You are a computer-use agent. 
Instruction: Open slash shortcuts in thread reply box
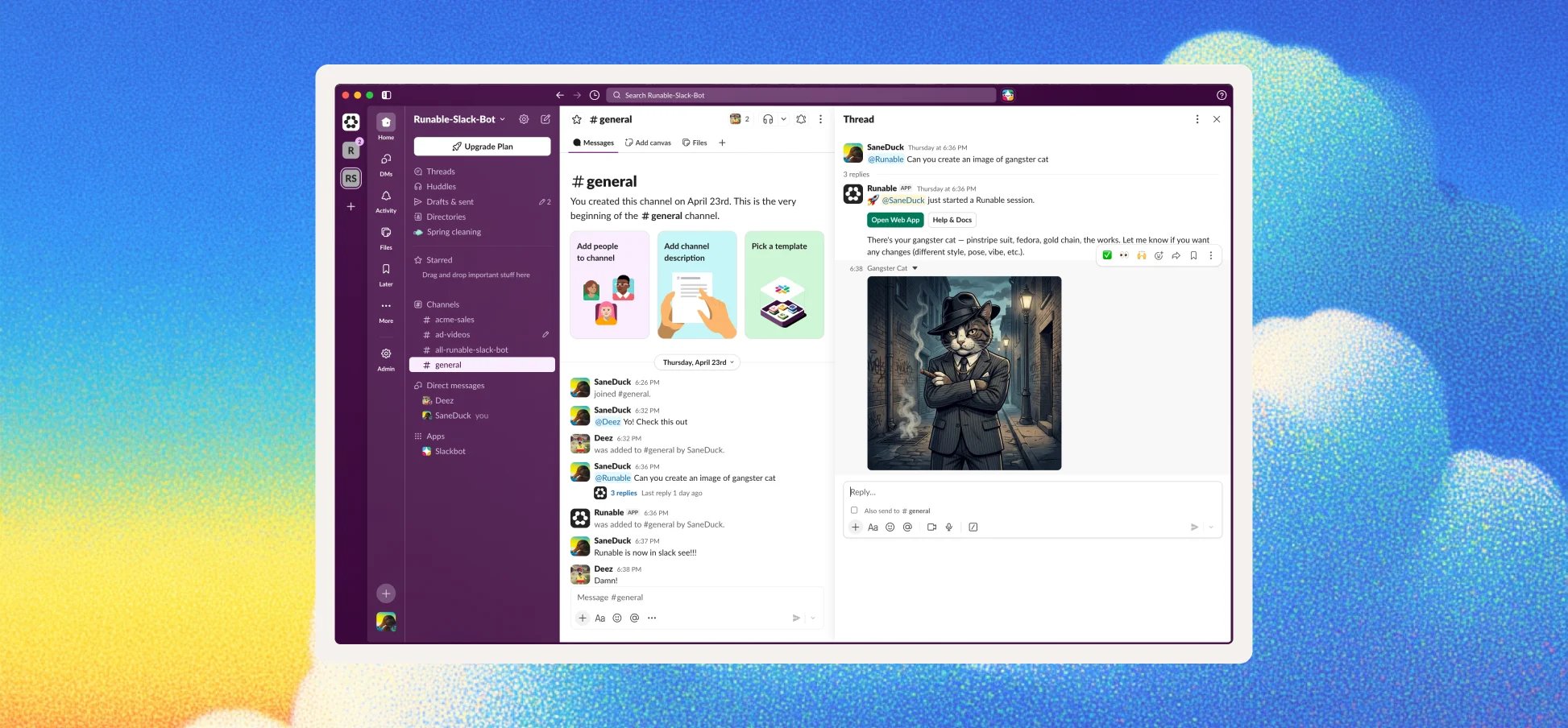(x=973, y=527)
